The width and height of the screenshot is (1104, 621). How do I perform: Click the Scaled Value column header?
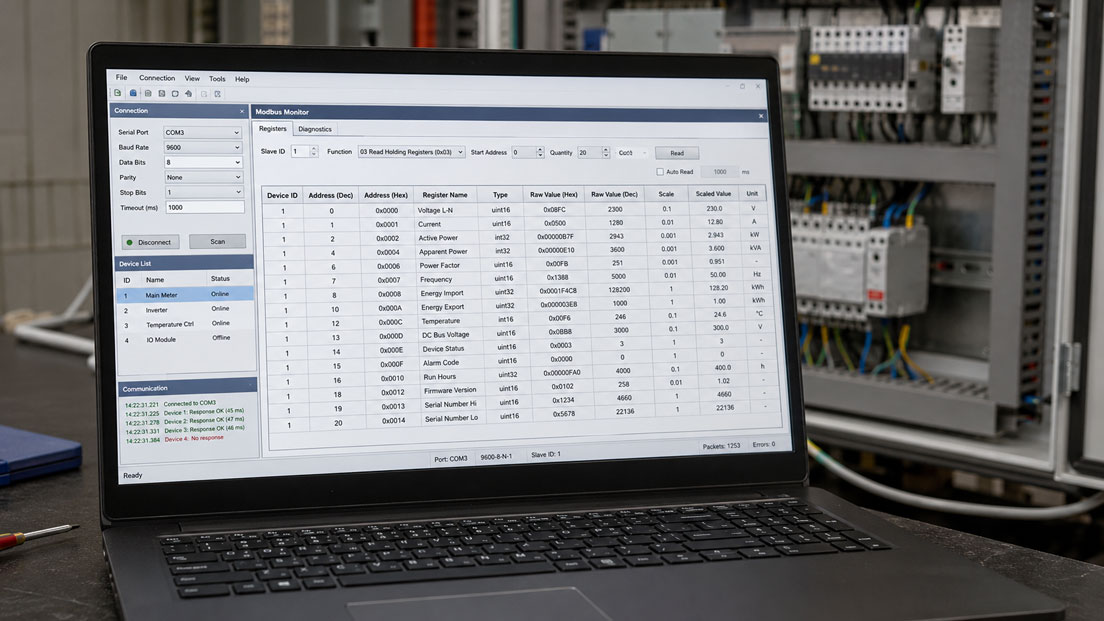point(713,194)
